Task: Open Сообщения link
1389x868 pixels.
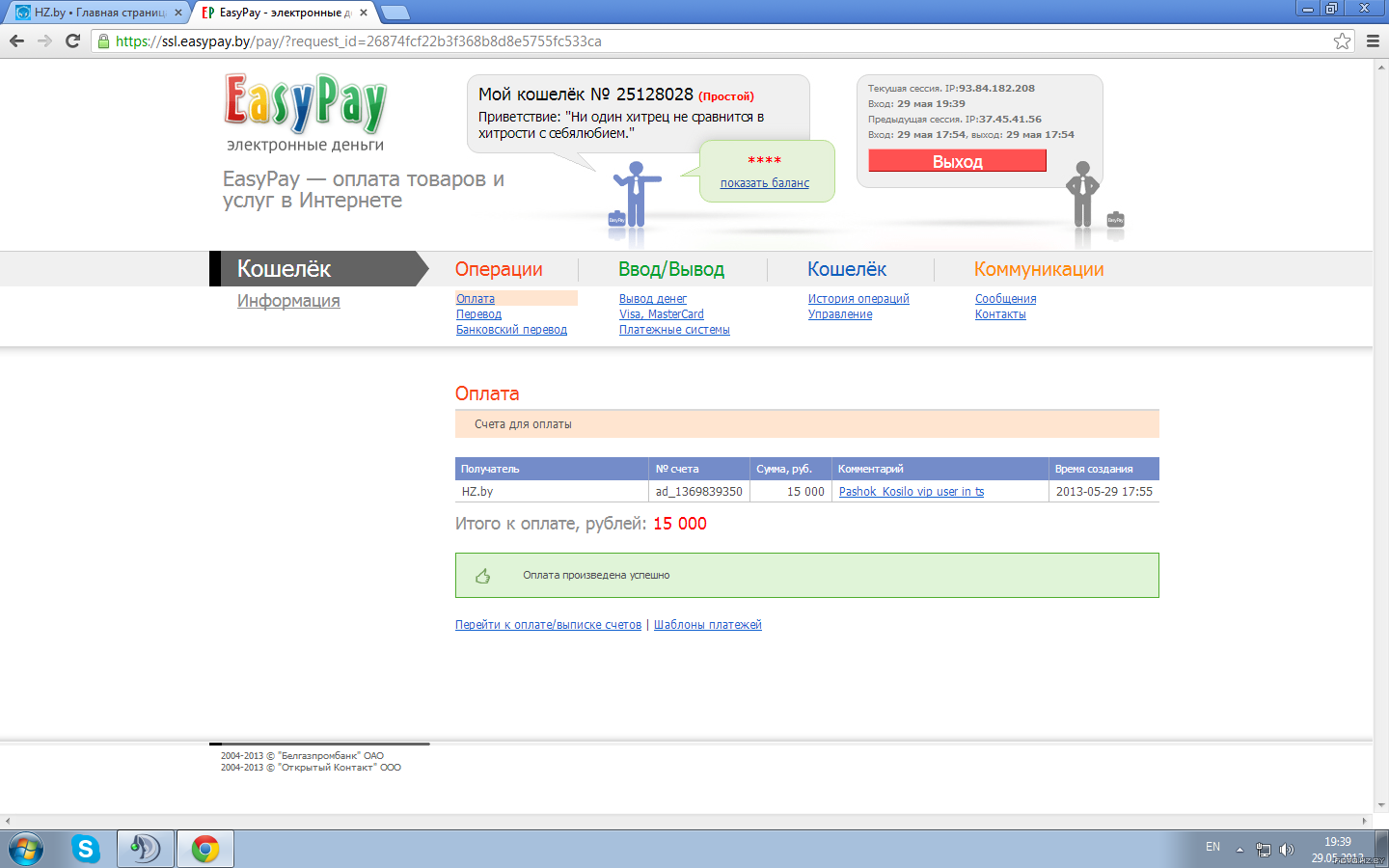Action: [1006, 299]
